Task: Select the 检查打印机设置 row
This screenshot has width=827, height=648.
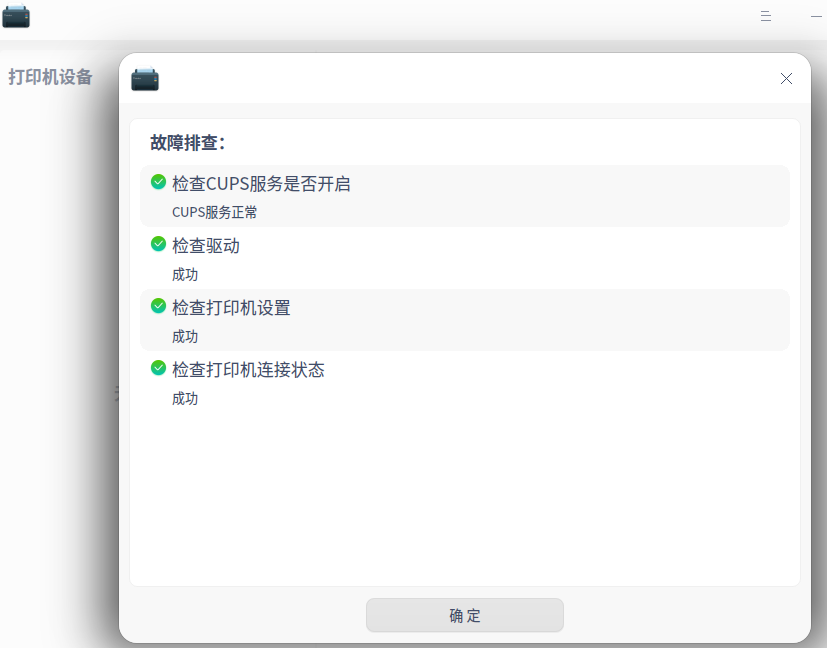Action: 464,320
